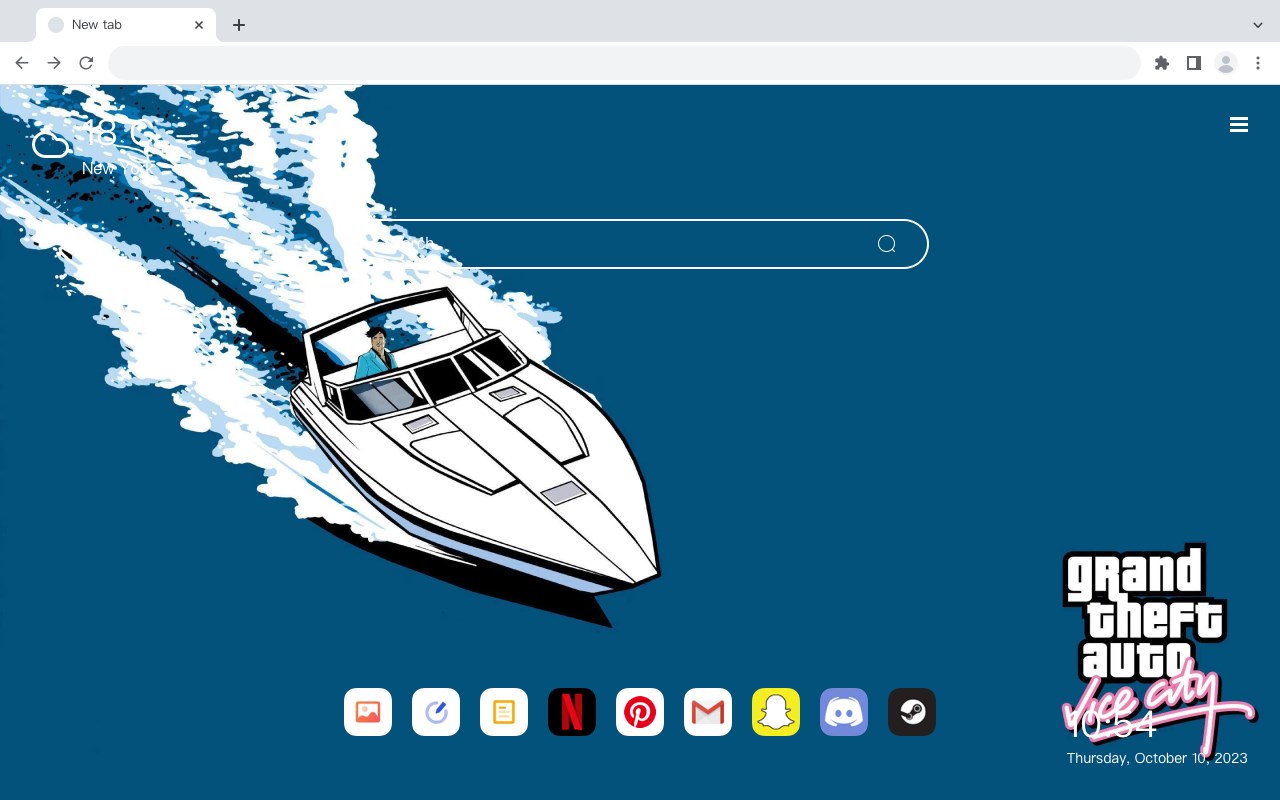Open the Discord shortcut
The width and height of the screenshot is (1280, 800).
tap(844, 712)
